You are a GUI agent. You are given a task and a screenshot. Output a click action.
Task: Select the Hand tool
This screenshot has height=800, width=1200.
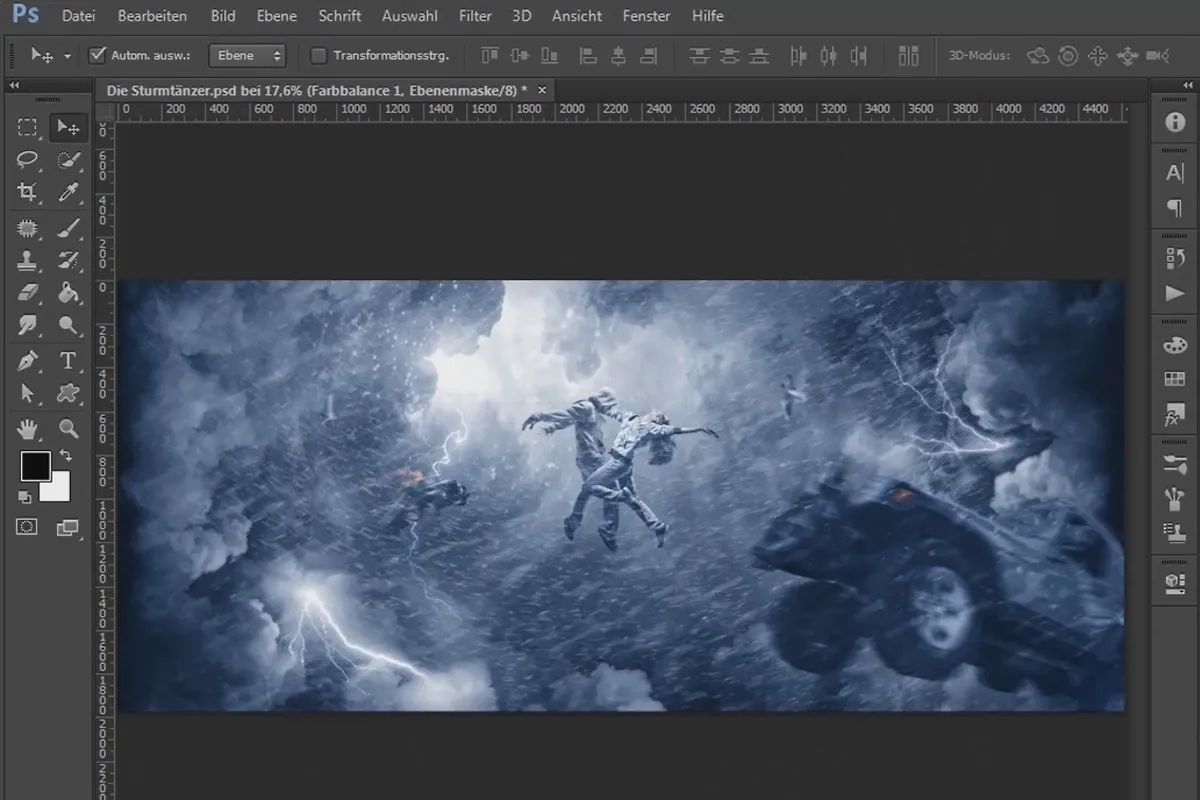pyautogui.click(x=27, y=428)
